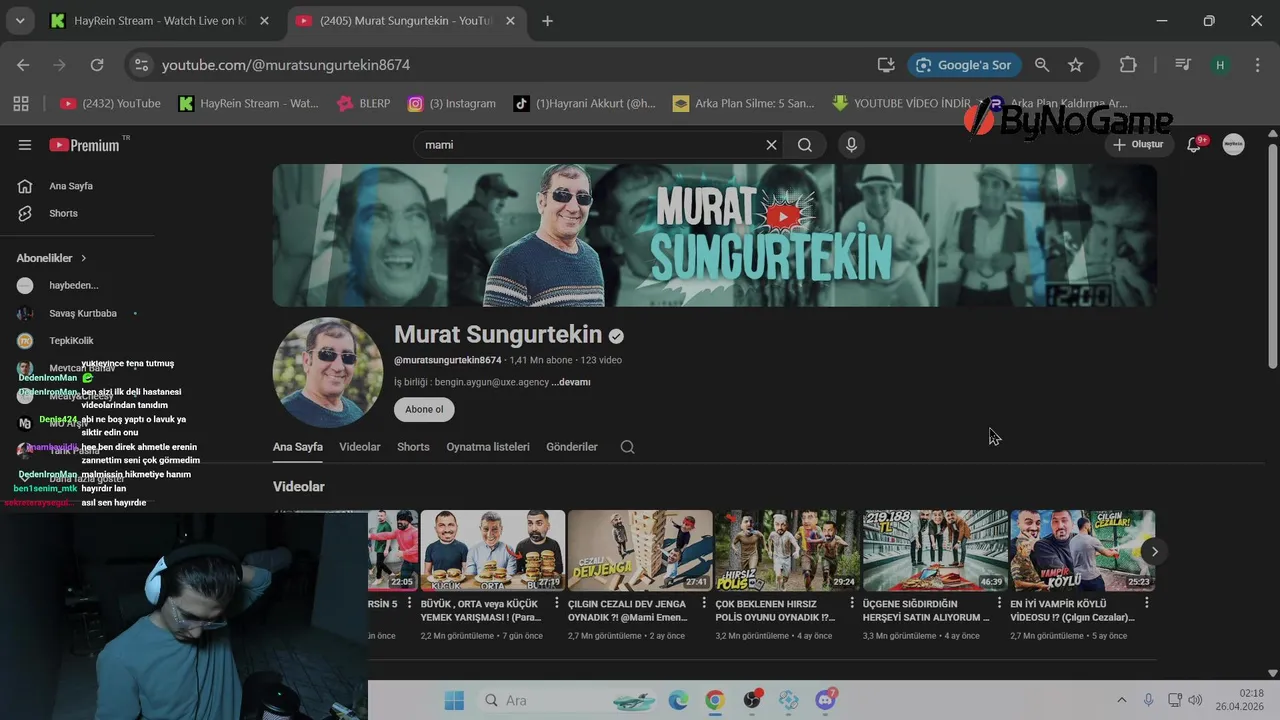Open options for the BÜYÜK, ORTA veya KÜÇÜK video
Viewport: 1280px width, 720px height.
[557, 603]
